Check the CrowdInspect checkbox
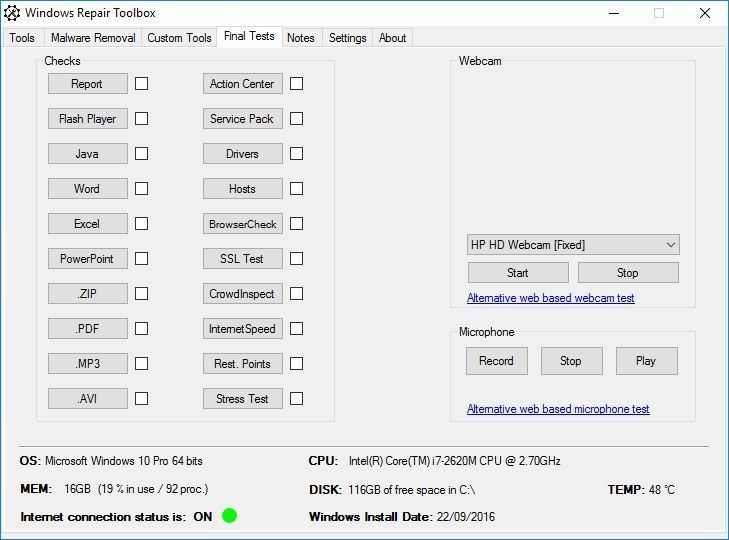This screenshot has height=540, width=729. click(296, 293)
